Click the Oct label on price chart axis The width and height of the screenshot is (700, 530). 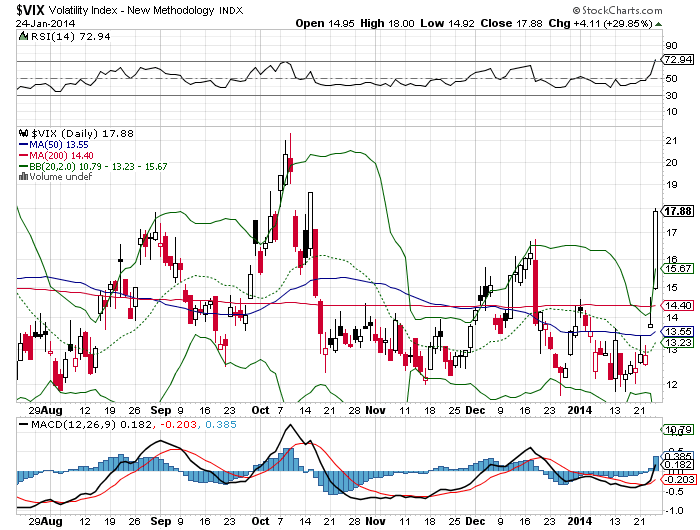pyautogui.click(x=260, y=410)
